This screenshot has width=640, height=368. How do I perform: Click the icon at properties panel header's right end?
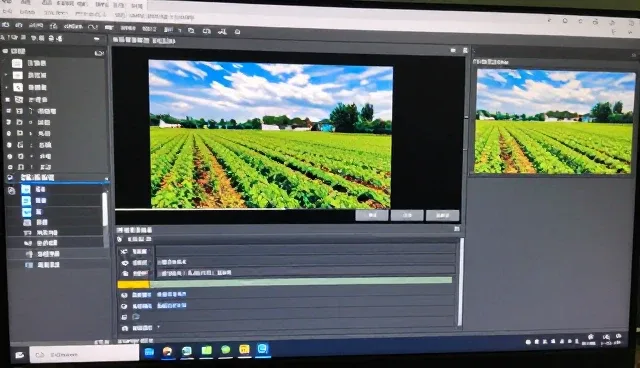click(457, 229)
